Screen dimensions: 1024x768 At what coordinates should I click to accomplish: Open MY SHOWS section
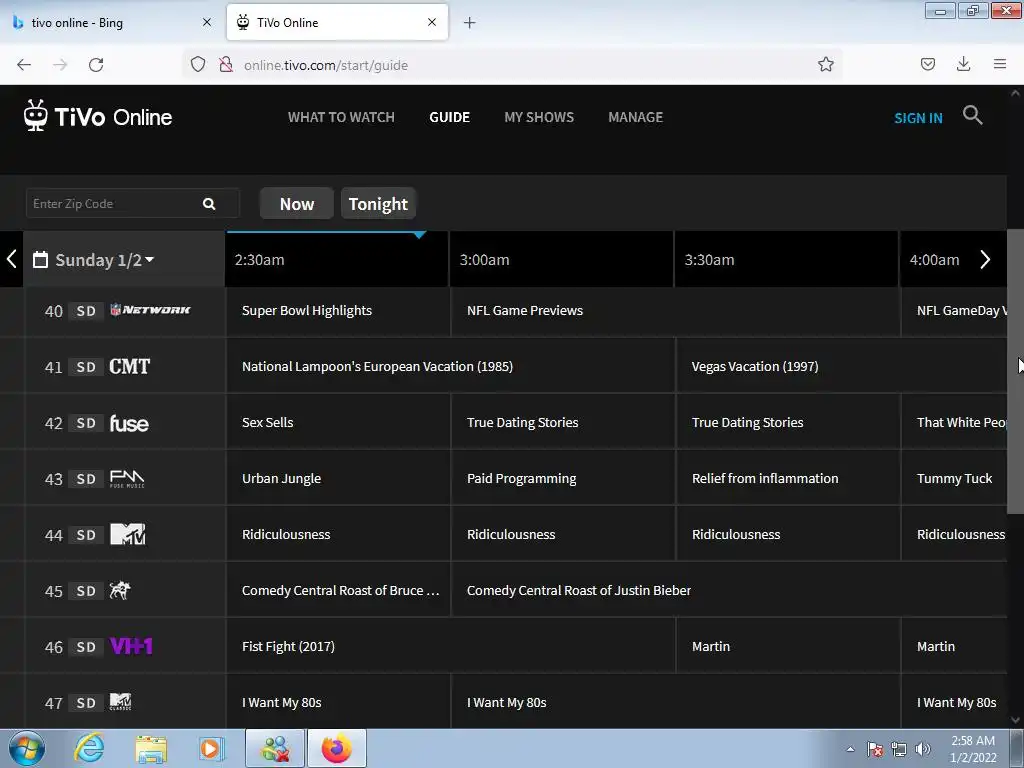point(539,118)
